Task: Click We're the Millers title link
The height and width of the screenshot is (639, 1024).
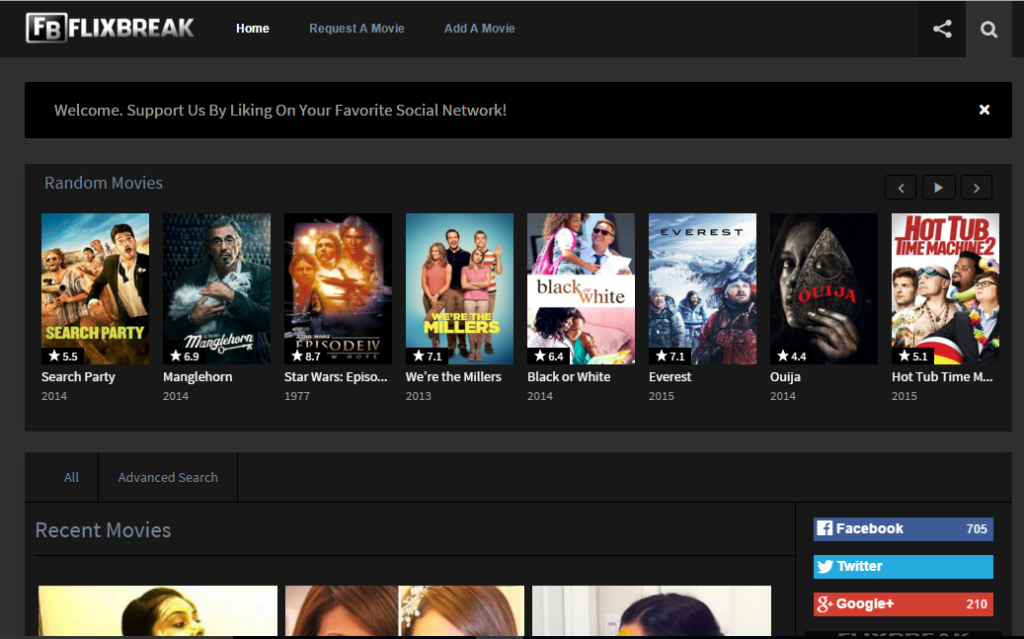Action: [x=453, y=377]
